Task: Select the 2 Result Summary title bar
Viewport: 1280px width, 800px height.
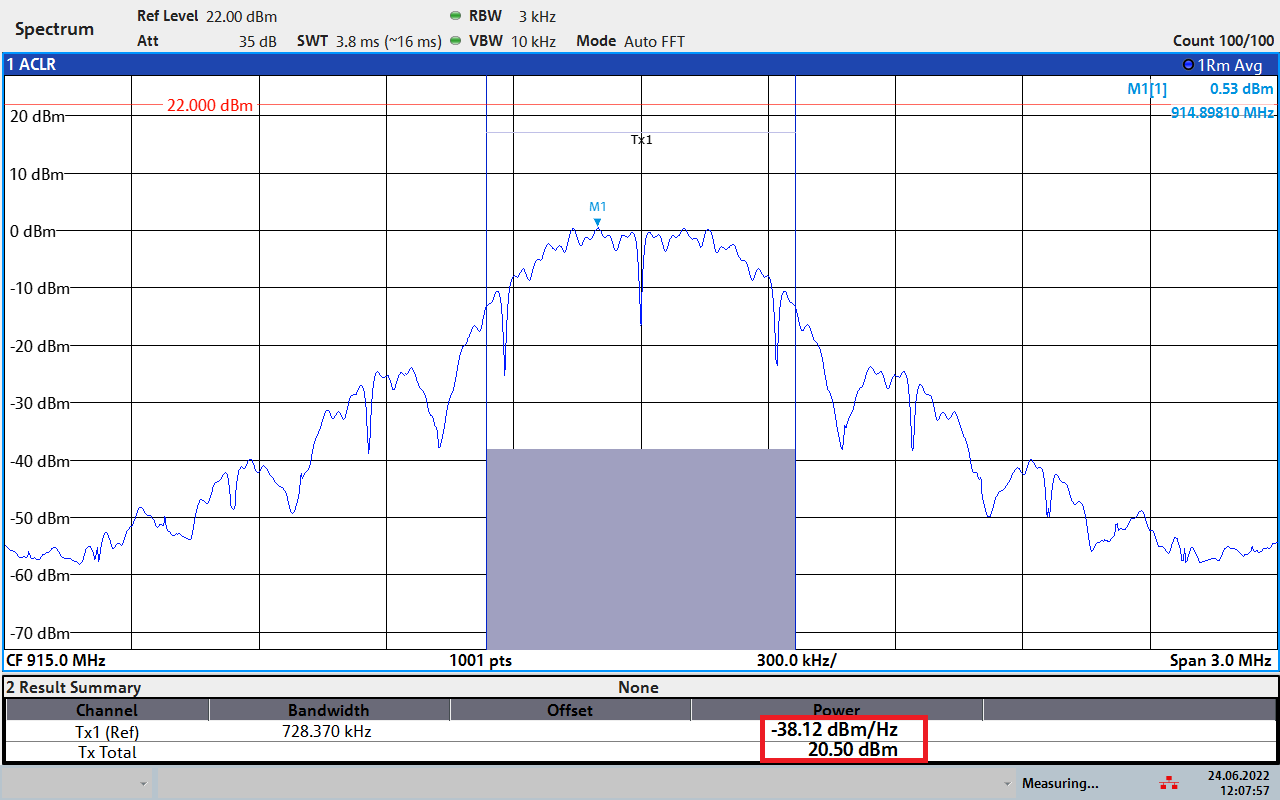Action: coord(640,687)
